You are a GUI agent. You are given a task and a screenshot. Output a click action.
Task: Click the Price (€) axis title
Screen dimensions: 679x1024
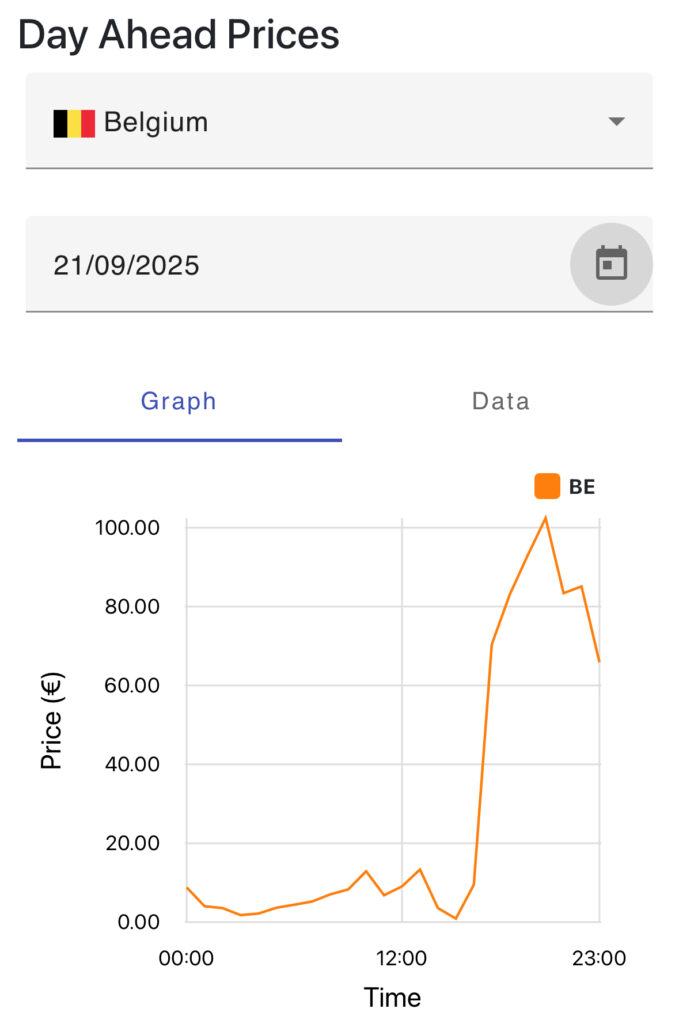coord(52,722)
